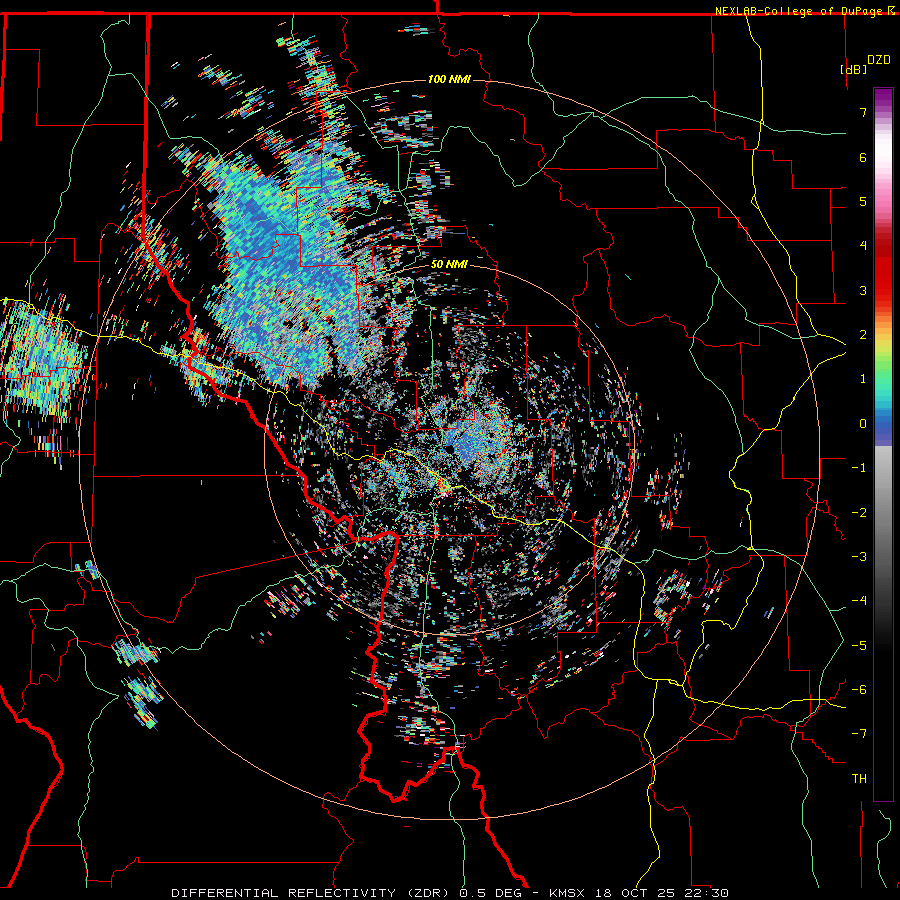
Task: Click the 1 dB scale value
Action: [x=863, y=379]
